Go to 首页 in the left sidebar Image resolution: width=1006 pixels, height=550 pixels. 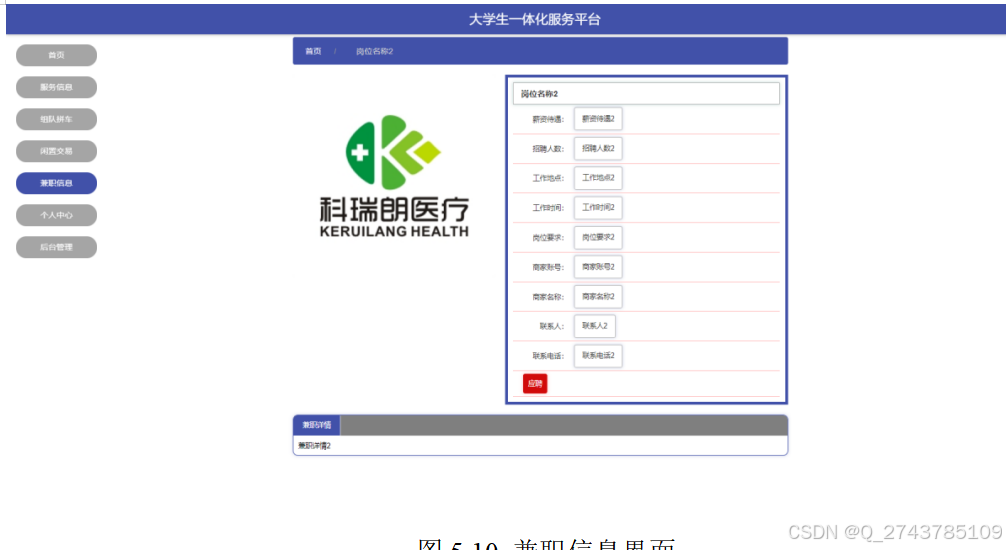click(56, 55)
